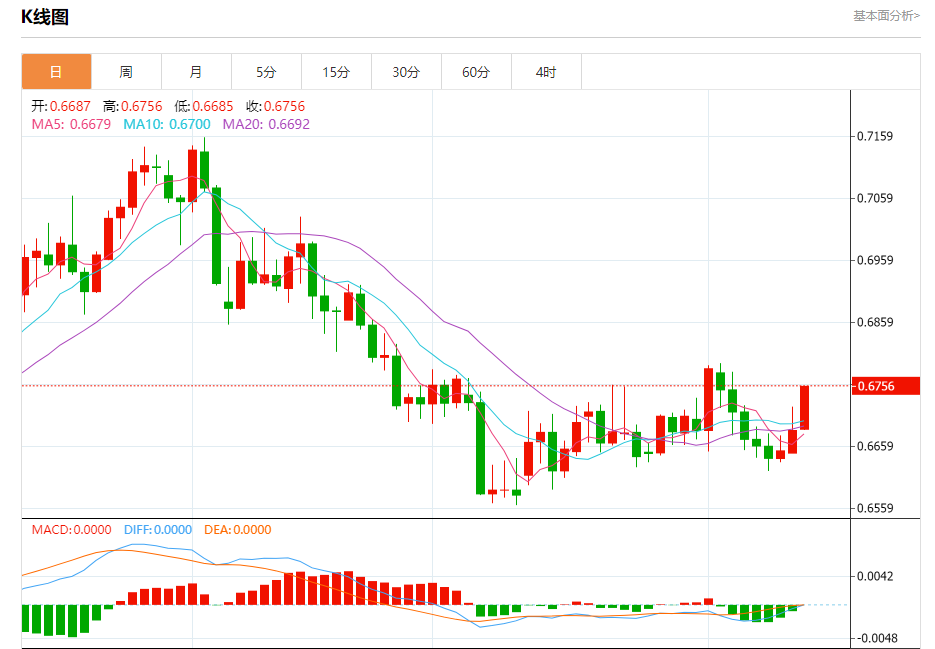The width and height of the screenshot is (935, 649).
Task: Click the MA5: 0.6679 label
Action: [71, 124]
